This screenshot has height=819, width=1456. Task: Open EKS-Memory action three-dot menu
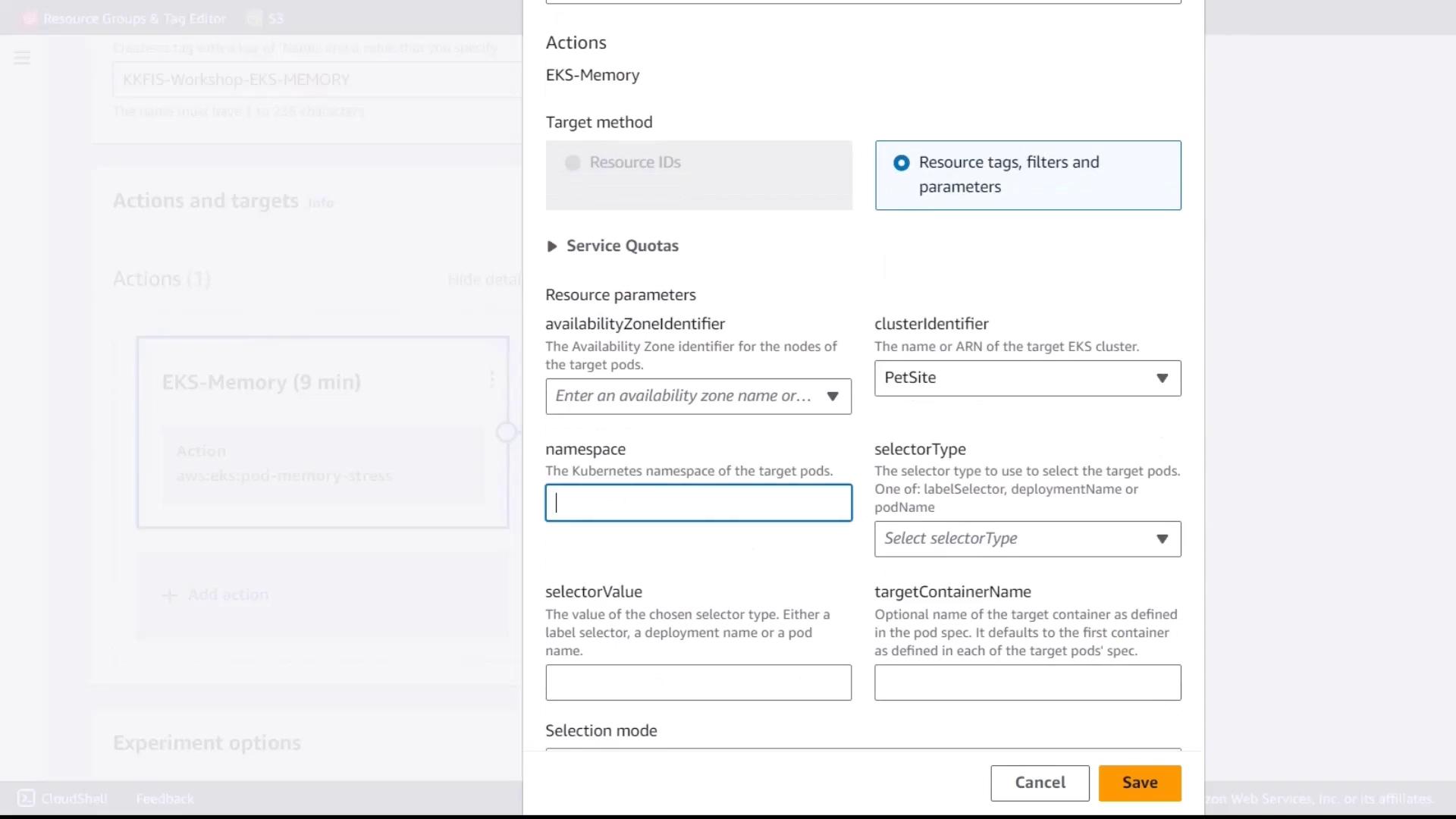point(492,379)
